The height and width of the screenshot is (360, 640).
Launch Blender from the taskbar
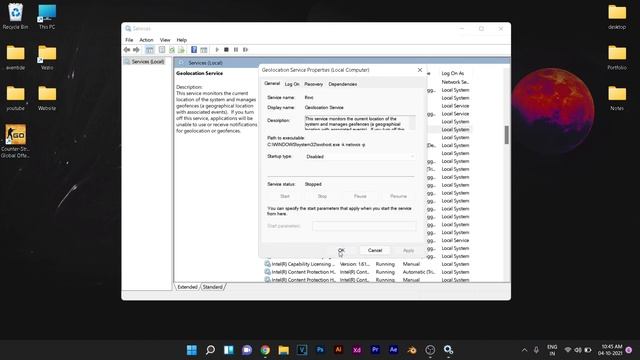pos(412,350)
